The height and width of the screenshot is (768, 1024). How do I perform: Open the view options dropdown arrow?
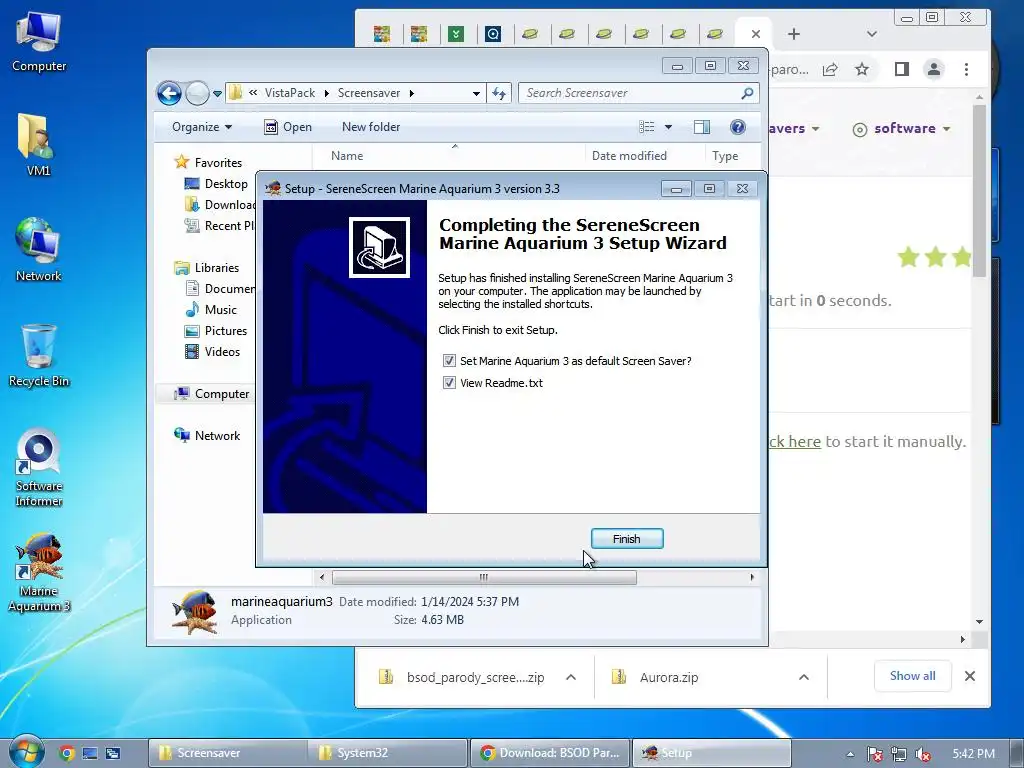668,127
